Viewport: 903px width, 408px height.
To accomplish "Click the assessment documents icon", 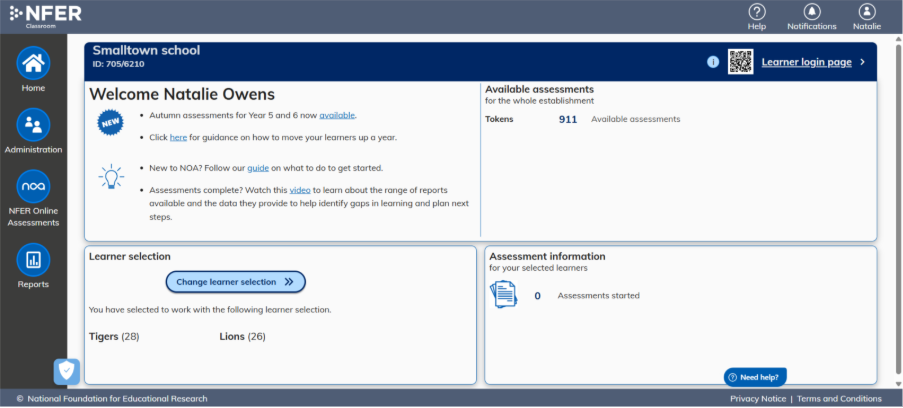I will click(x=503, y=294).
